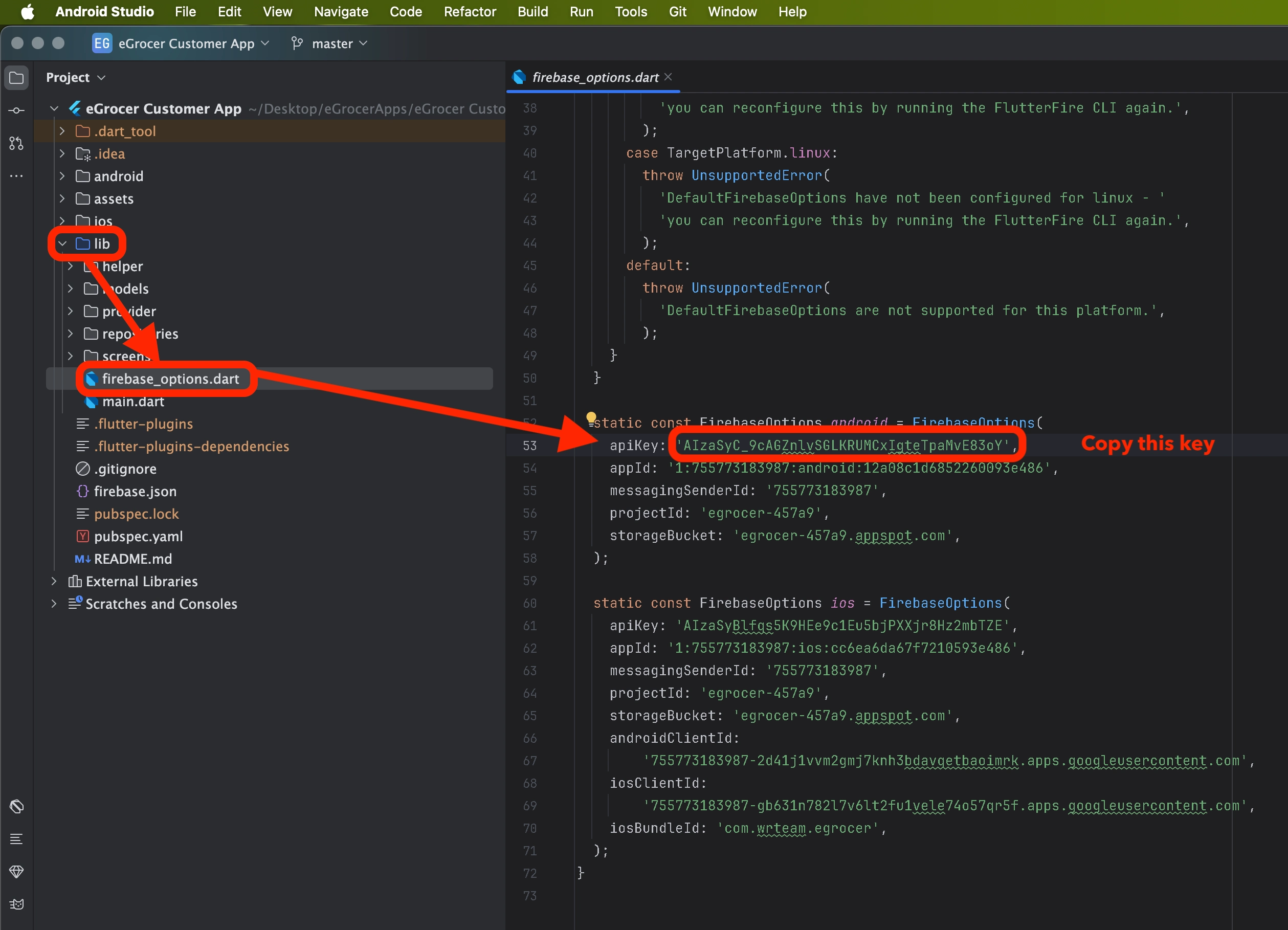1288x930 pixels.
Task: Open the More tool windows ellipsis
Action: pos(16,176)
